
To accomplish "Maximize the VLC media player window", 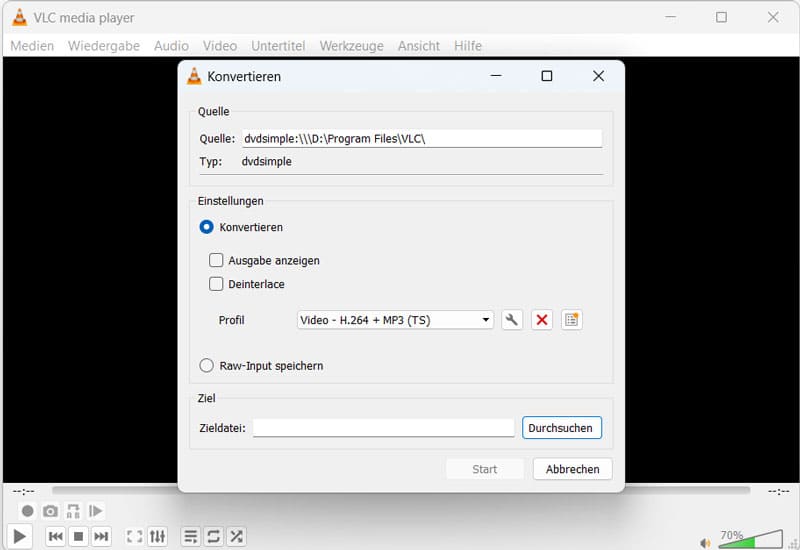I will 721,17.
